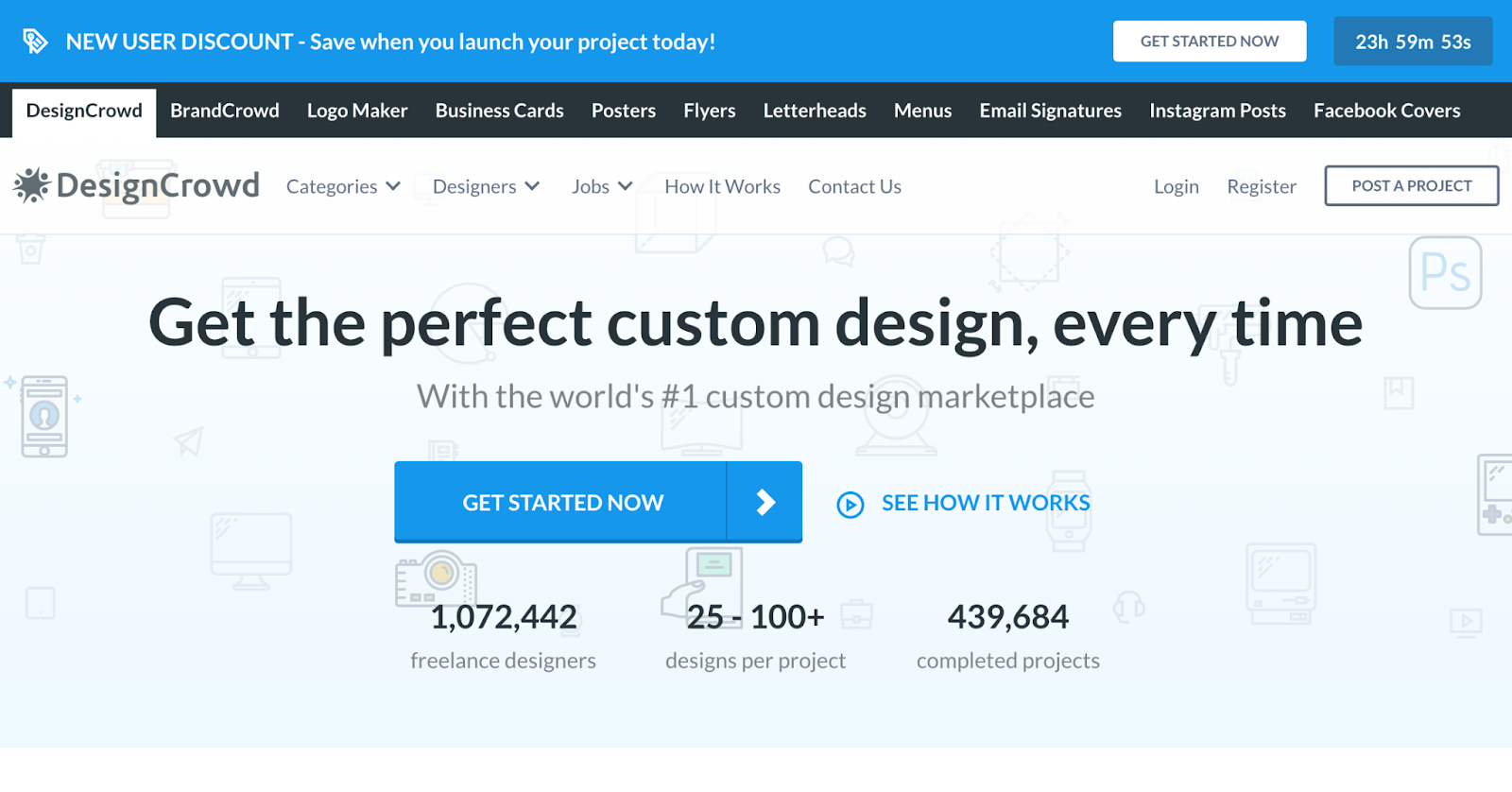
Task: Click the 23h countdown timer
Action: click(1414, 42)
